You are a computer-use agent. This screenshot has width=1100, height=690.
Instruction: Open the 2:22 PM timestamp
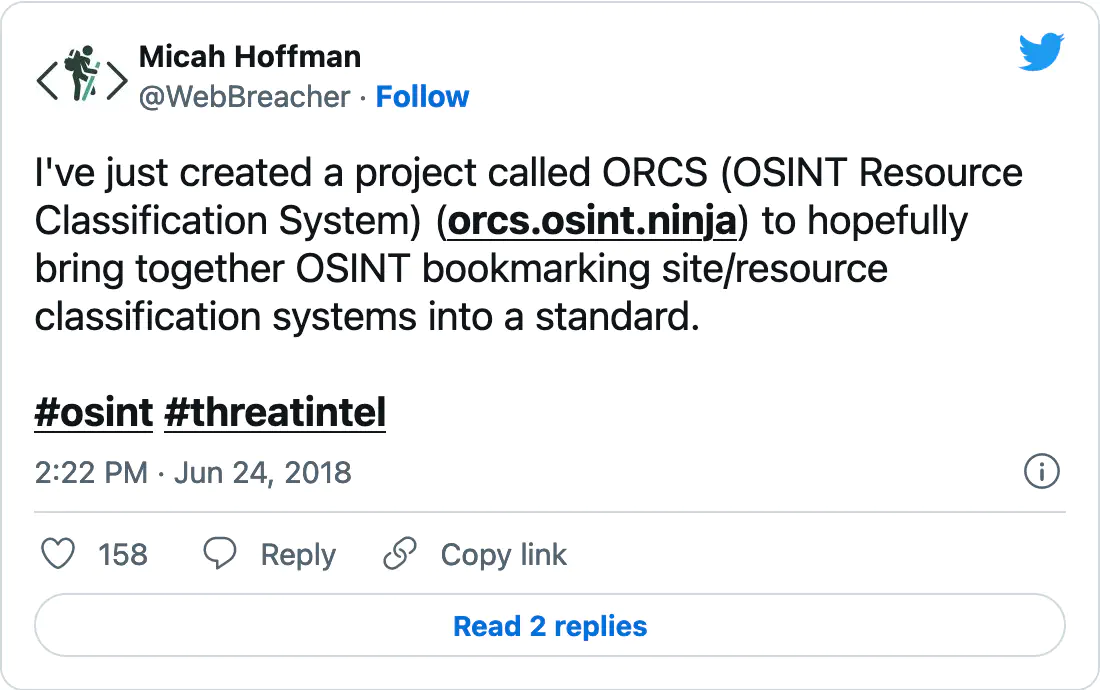[91, 473]
